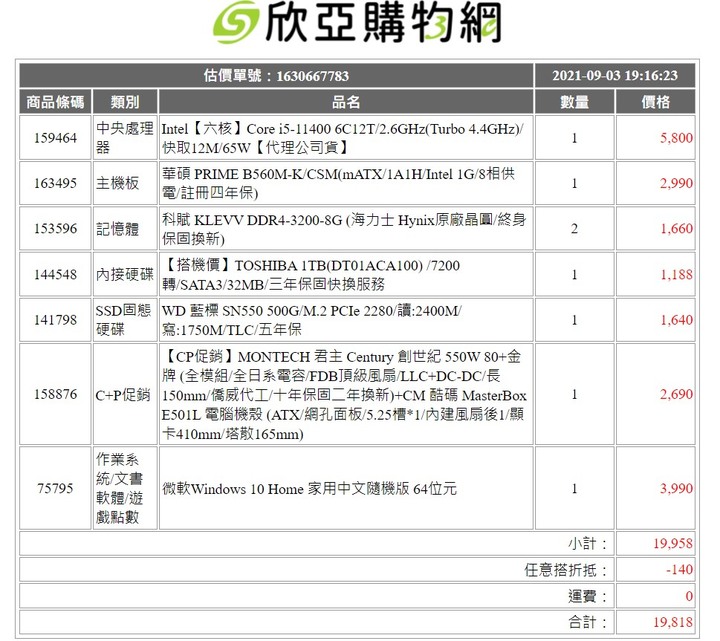Select barcode 158876
The image size is (720, 641).
tap(55, 394)
